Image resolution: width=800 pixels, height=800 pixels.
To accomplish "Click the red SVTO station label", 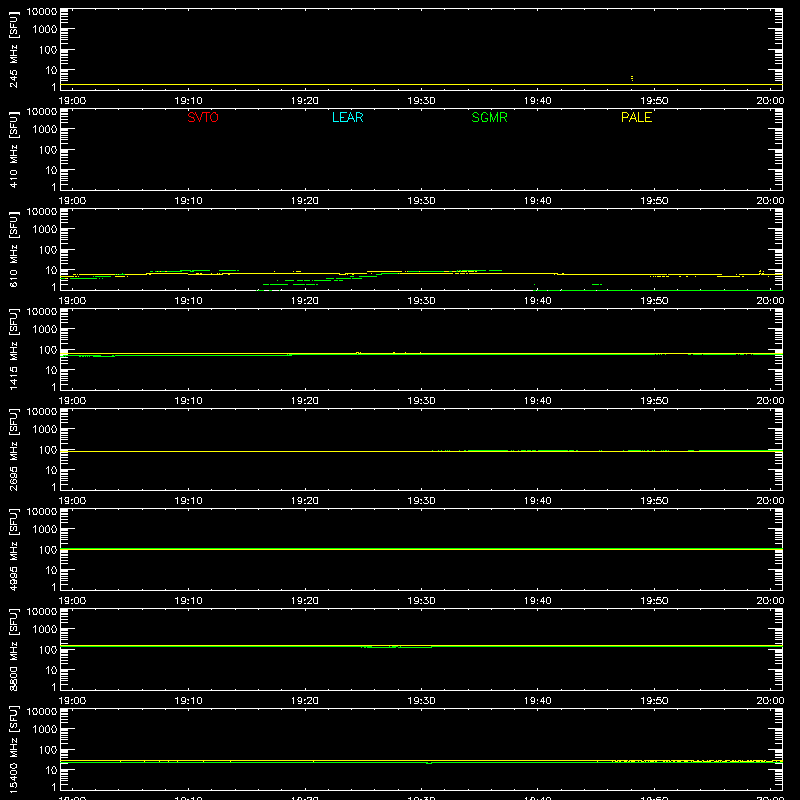I will pos(203,117).
